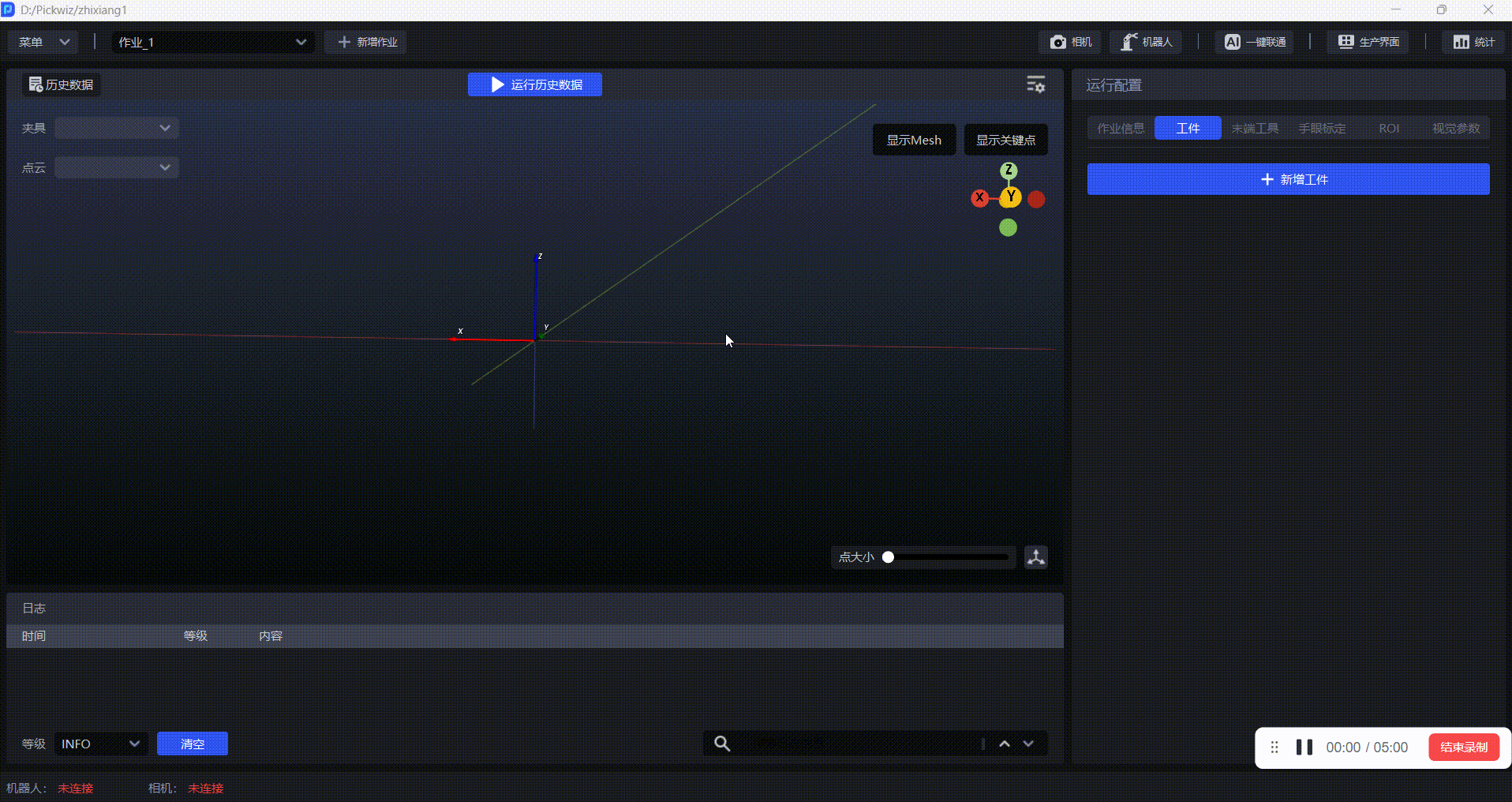Open the robot (机器人) settings
Image resolution: width=1512 pixels, height=802 pixels.
(x=1147, y=42)
